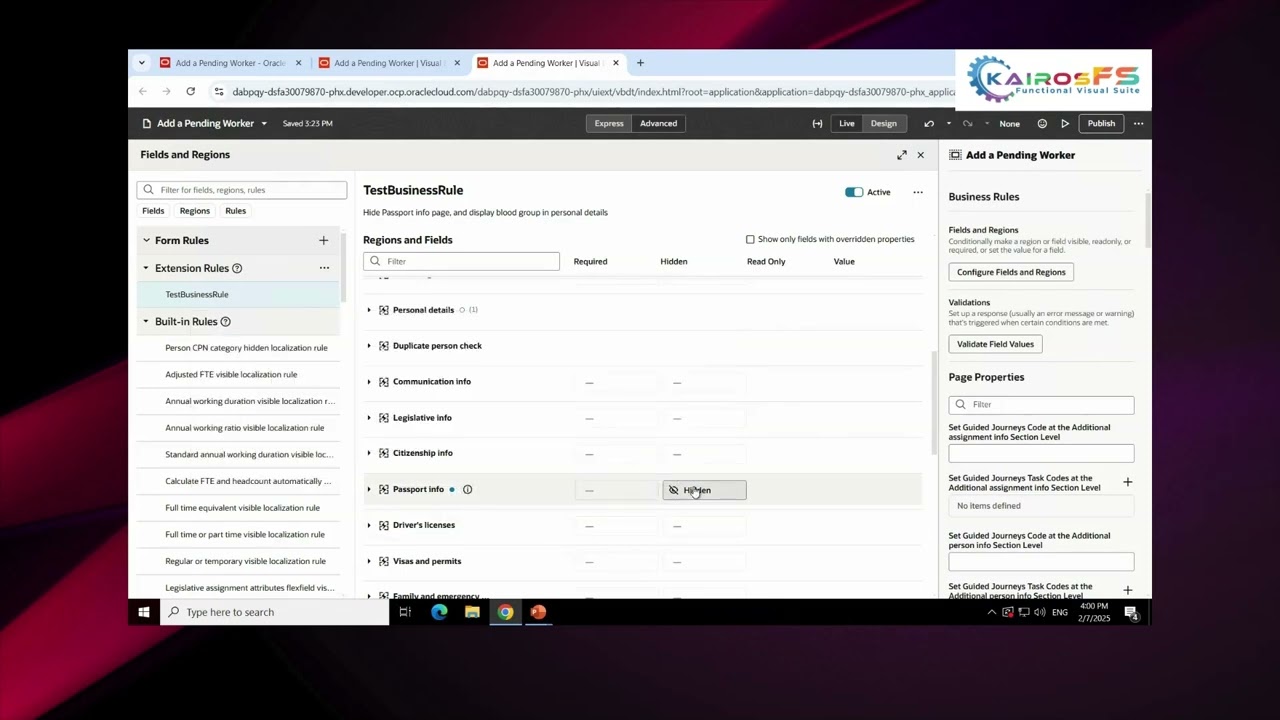Switch to Express mode
1280x720 pixels.
pyautogui.click(x=609, y=123)
